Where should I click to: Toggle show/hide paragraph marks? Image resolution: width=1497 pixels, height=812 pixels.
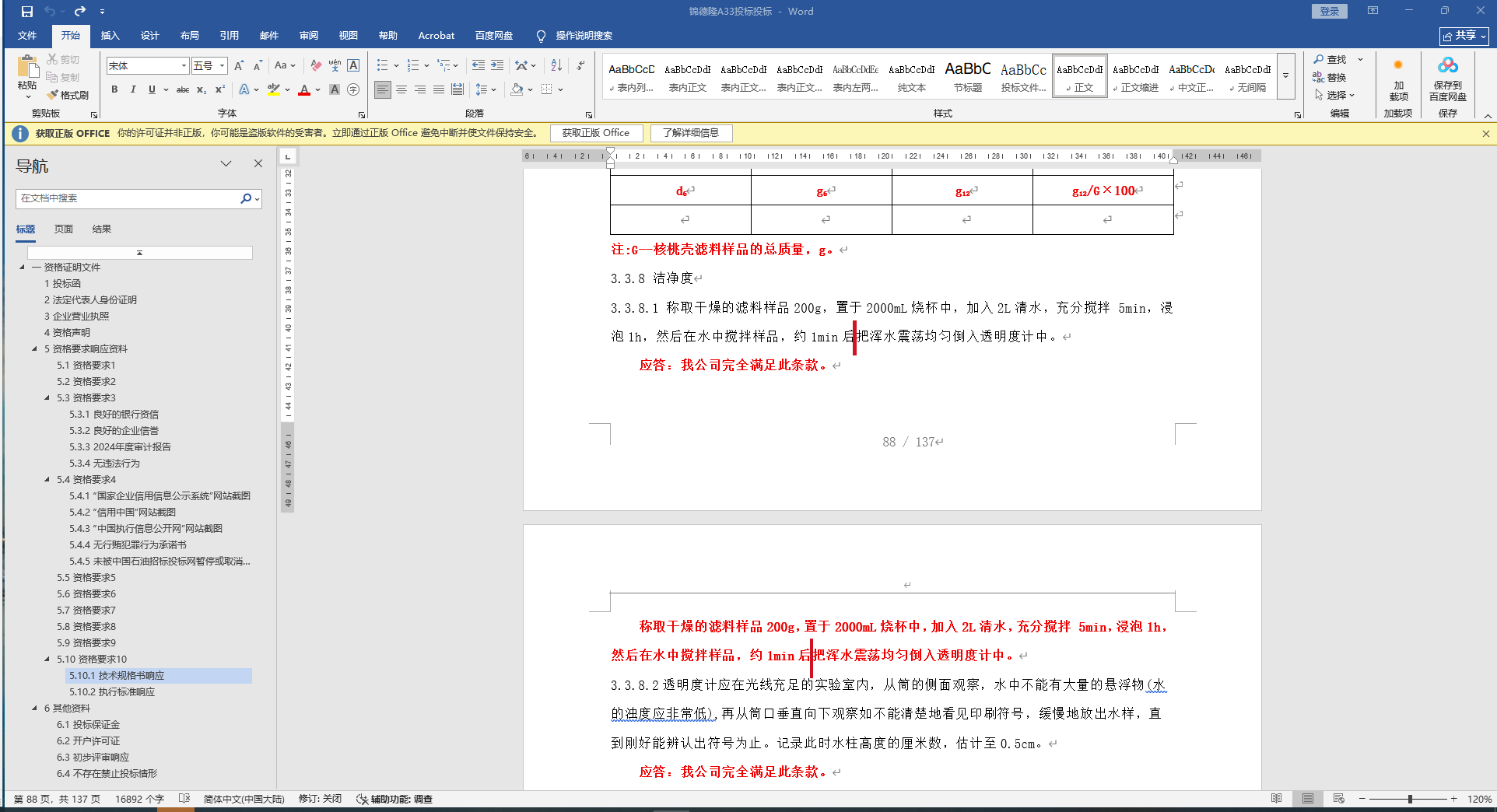pyautogui.click(x=580, y=66)
